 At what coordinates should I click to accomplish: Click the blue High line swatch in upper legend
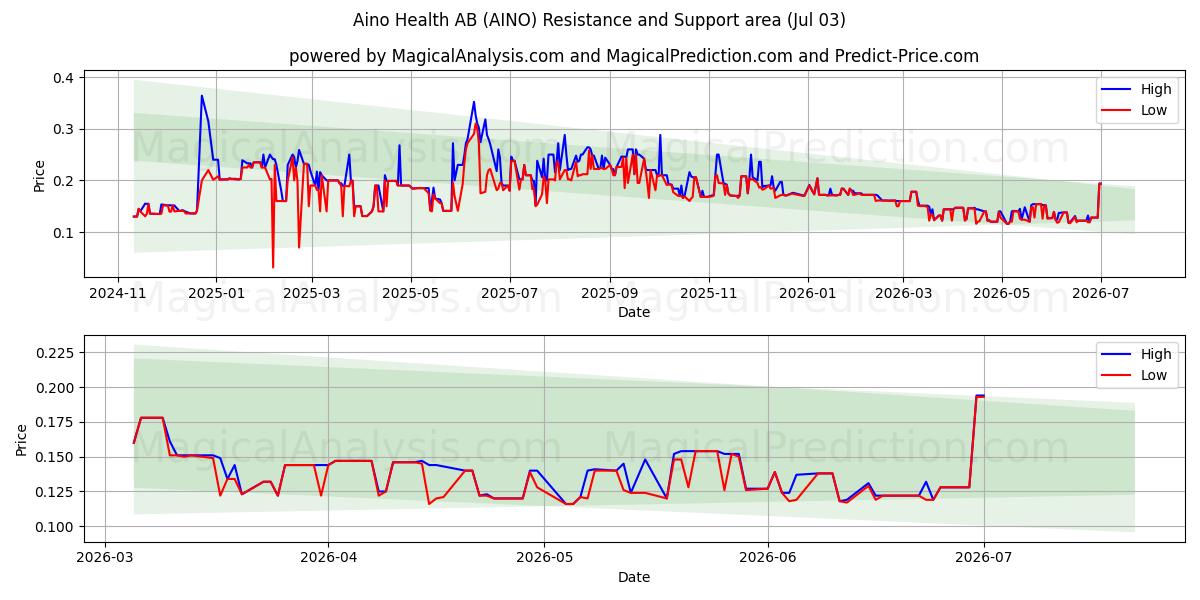[x=1118, y=90]
